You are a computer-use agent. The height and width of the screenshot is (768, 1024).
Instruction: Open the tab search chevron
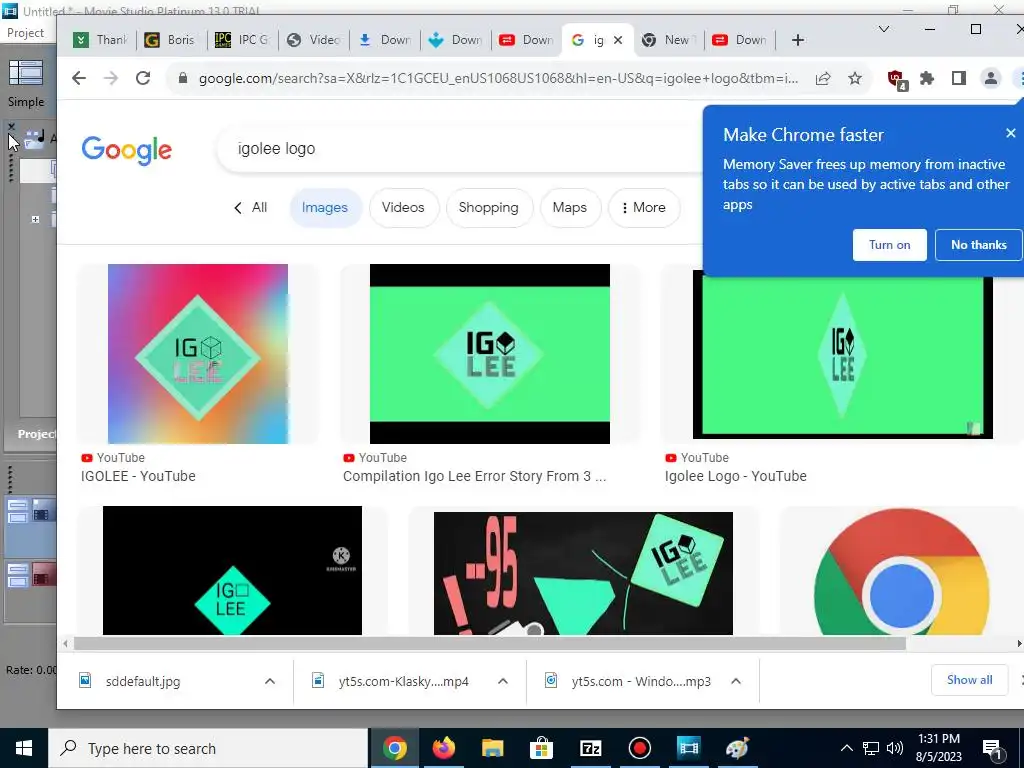click(884, 29)
